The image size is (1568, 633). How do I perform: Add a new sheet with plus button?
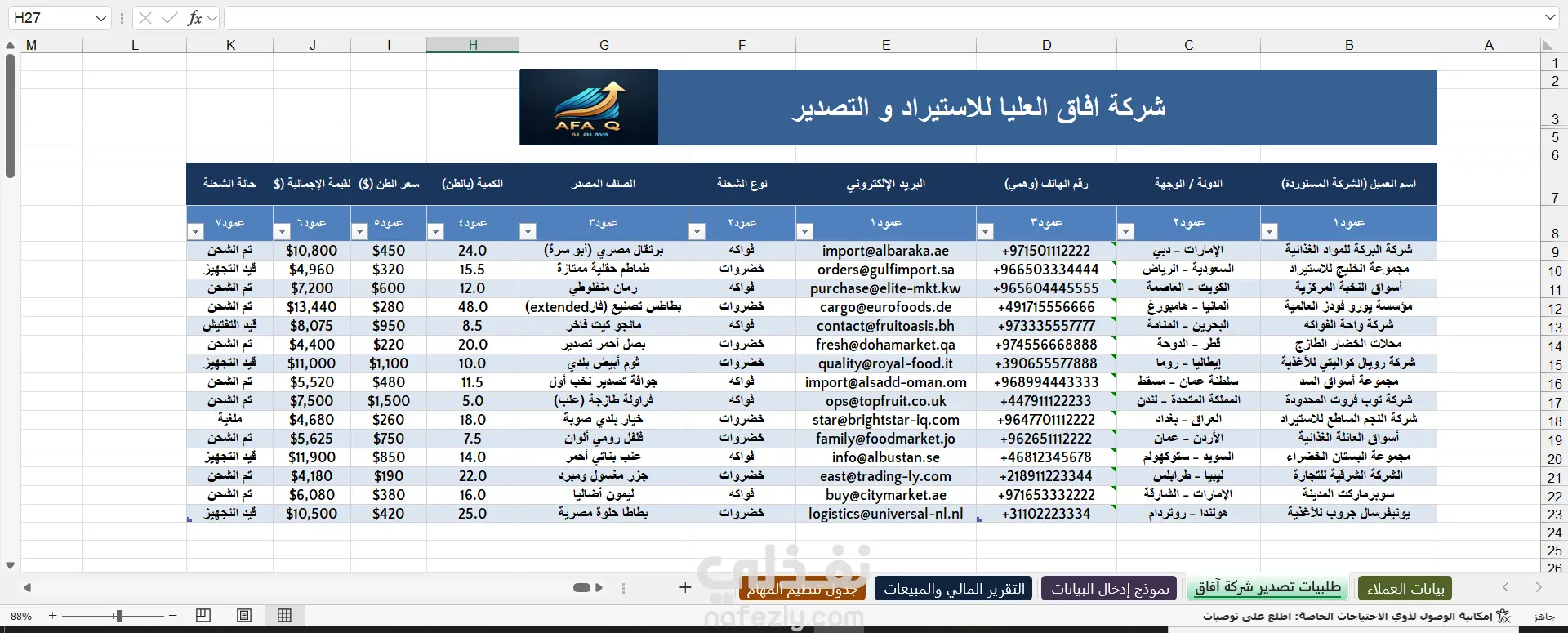tap(685, 587)
